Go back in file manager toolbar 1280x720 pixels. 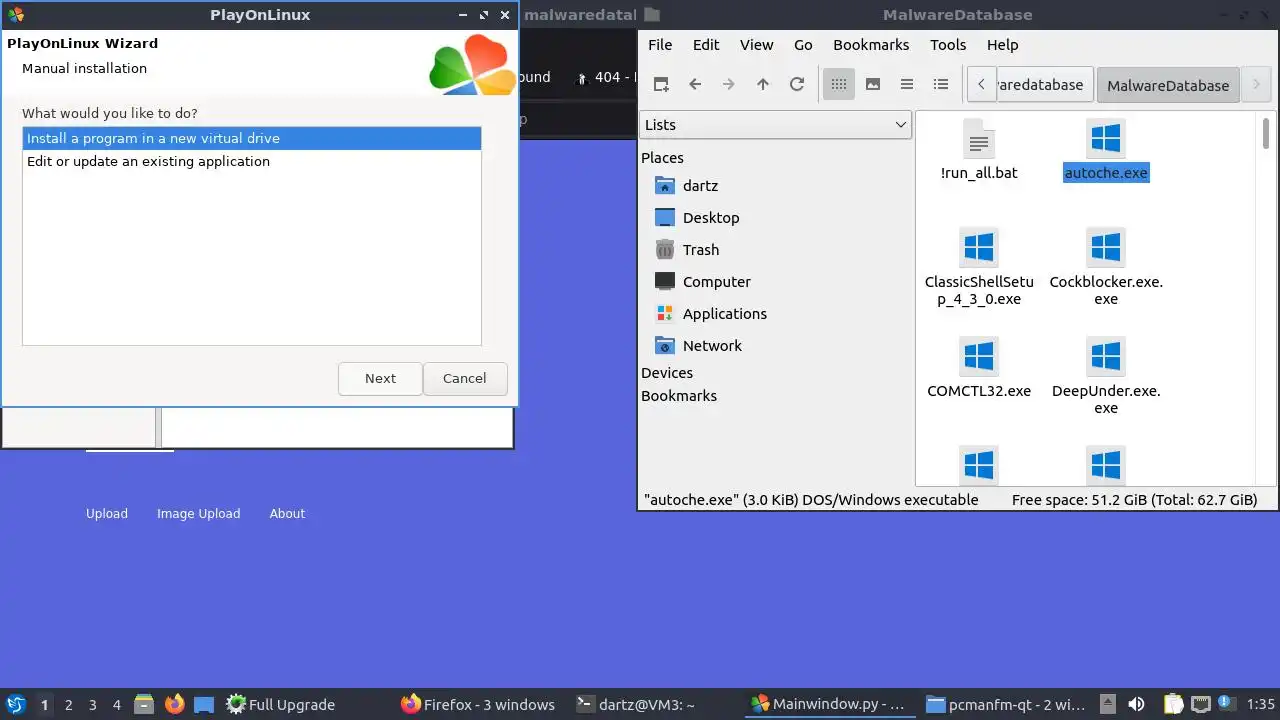(695, 84)
